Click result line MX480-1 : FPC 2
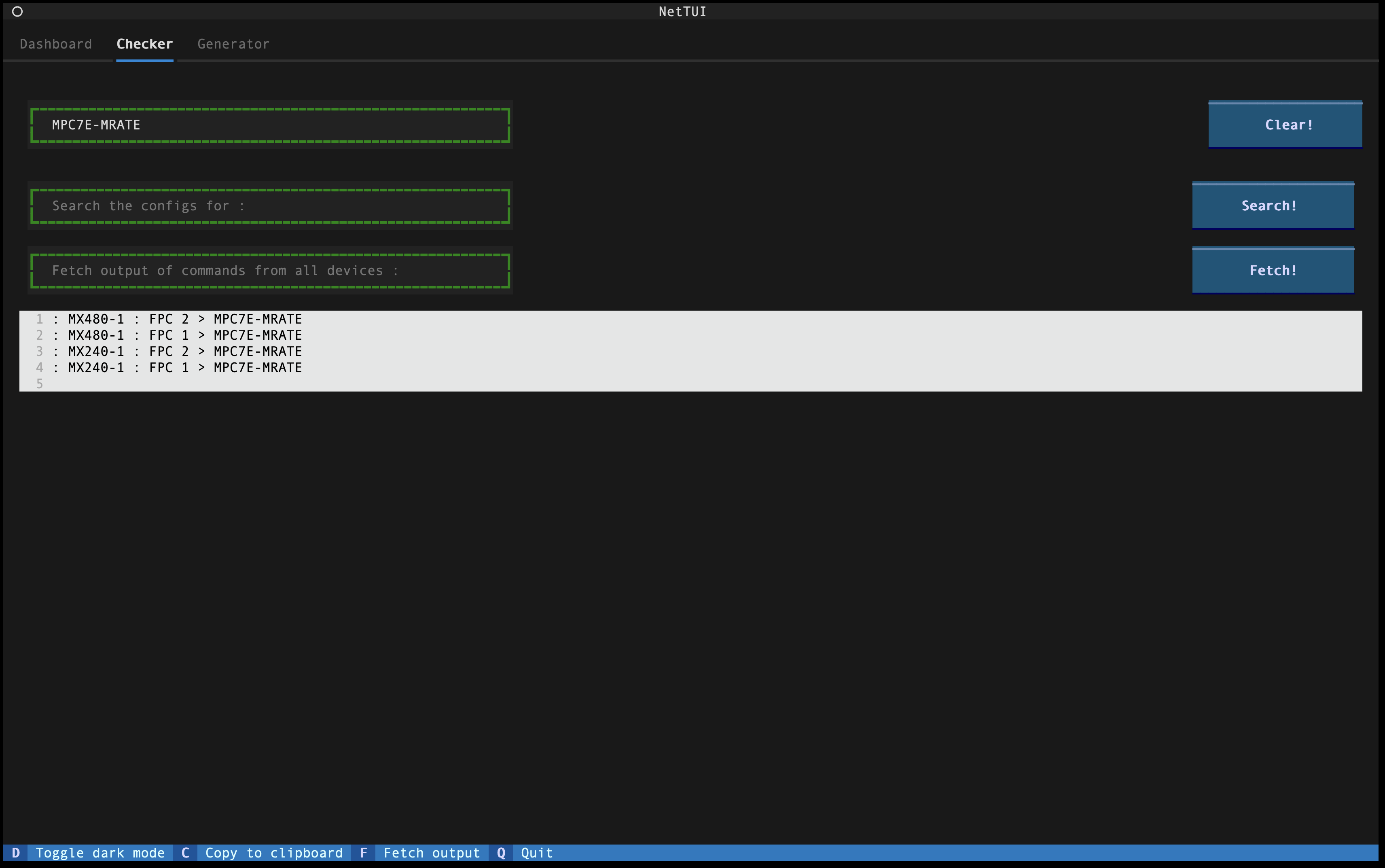The height and width of the screenshot is (868, 1385). [690, 319]
